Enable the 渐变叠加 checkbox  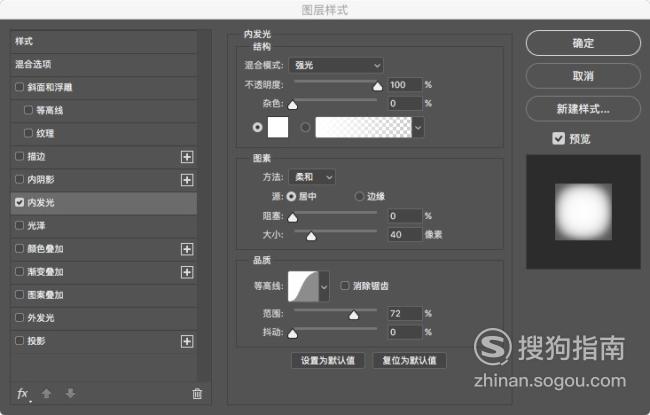coord(19,272)
